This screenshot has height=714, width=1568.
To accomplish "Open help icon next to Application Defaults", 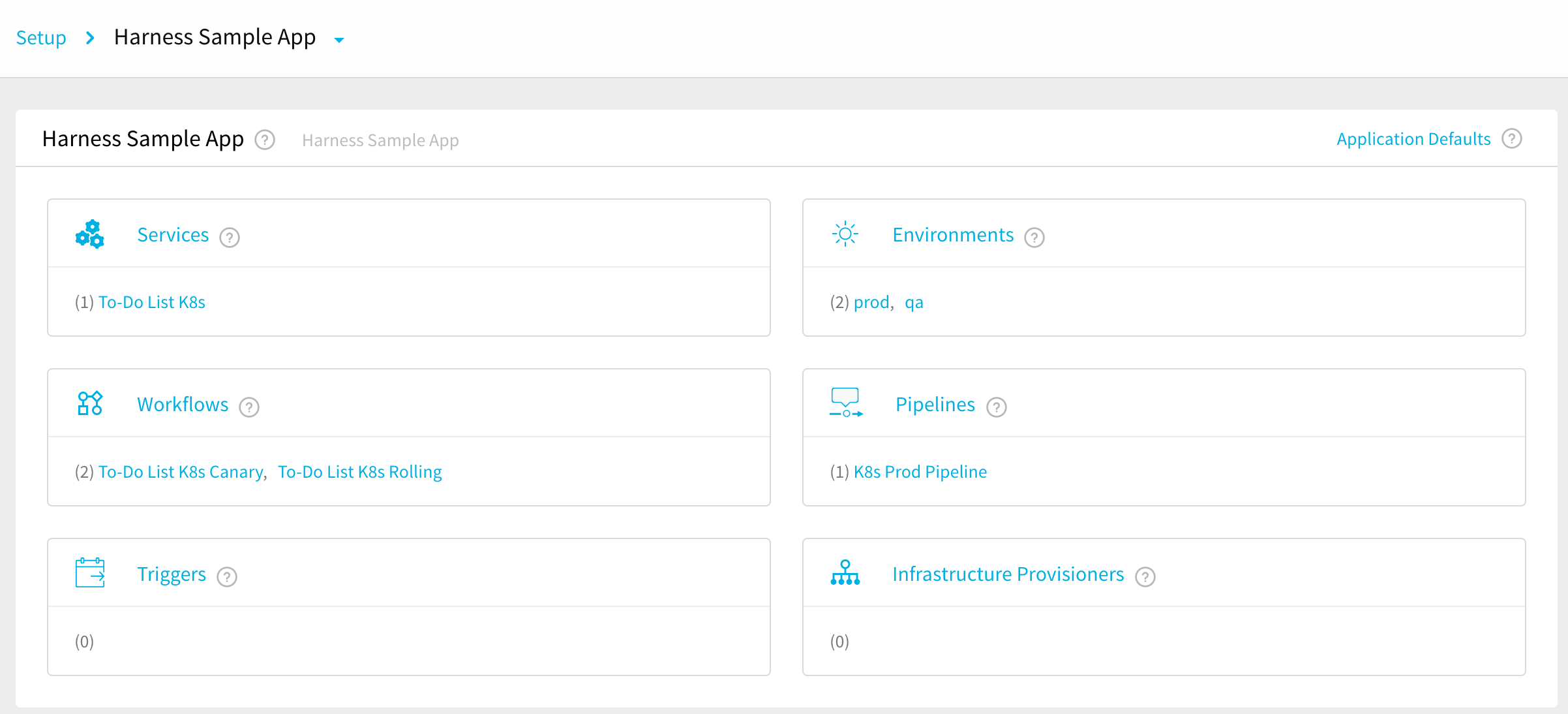I will (x=1512, y=139).
